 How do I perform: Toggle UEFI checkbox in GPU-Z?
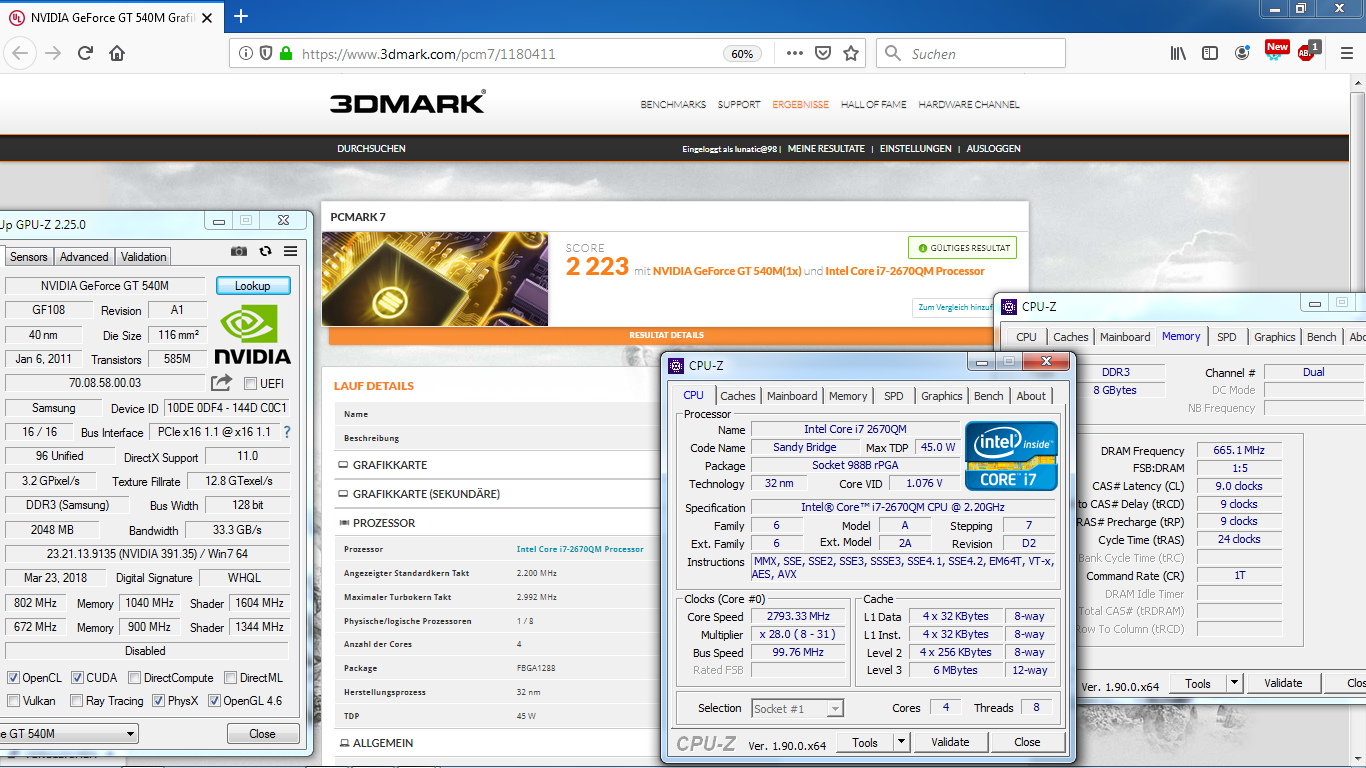click(250, 384)
